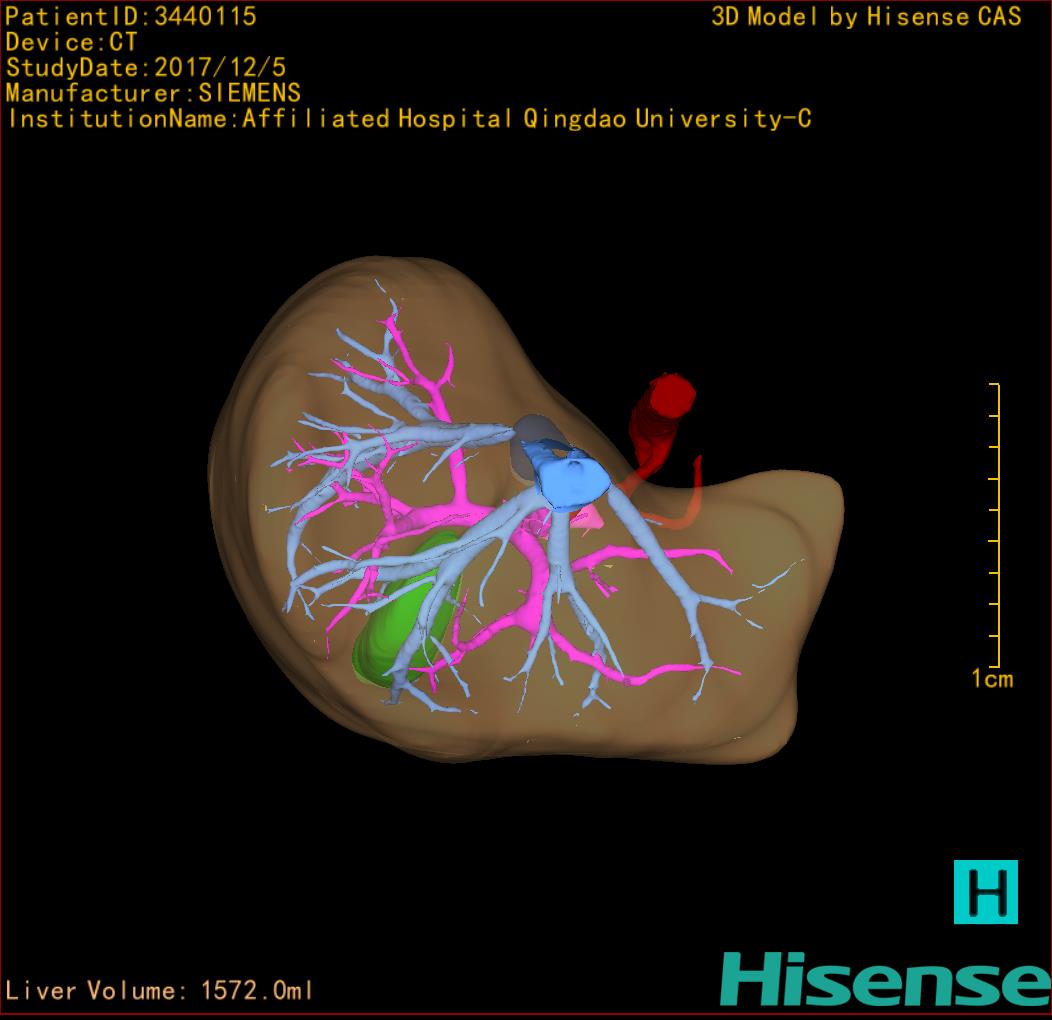Click the Liver Volume 1572.0ml readout

[x=160, y=991]
